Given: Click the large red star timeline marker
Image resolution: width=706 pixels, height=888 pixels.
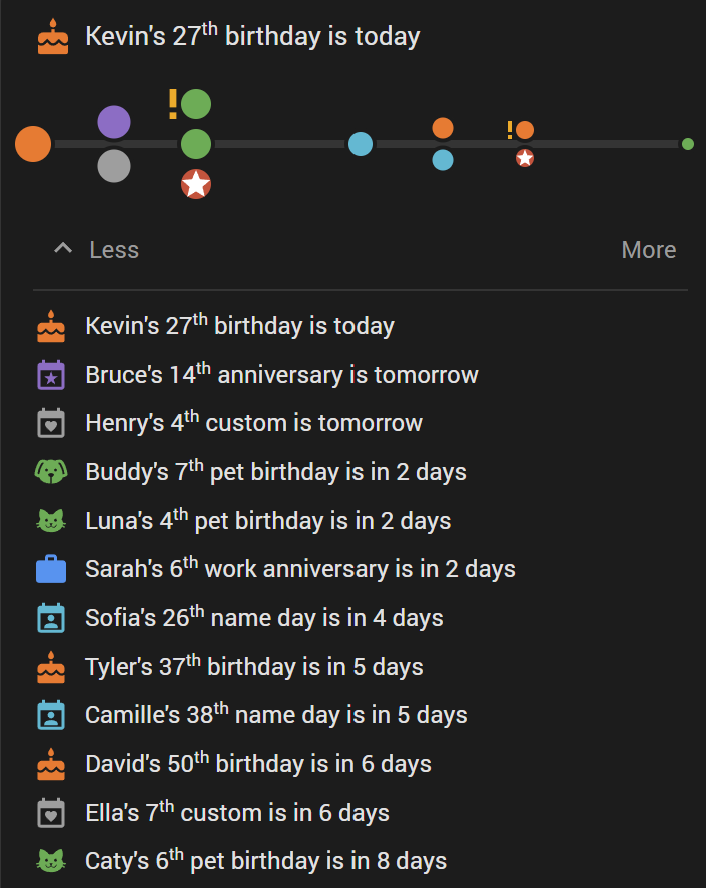Looking at the screenshot, I should (x=196, y=184).
